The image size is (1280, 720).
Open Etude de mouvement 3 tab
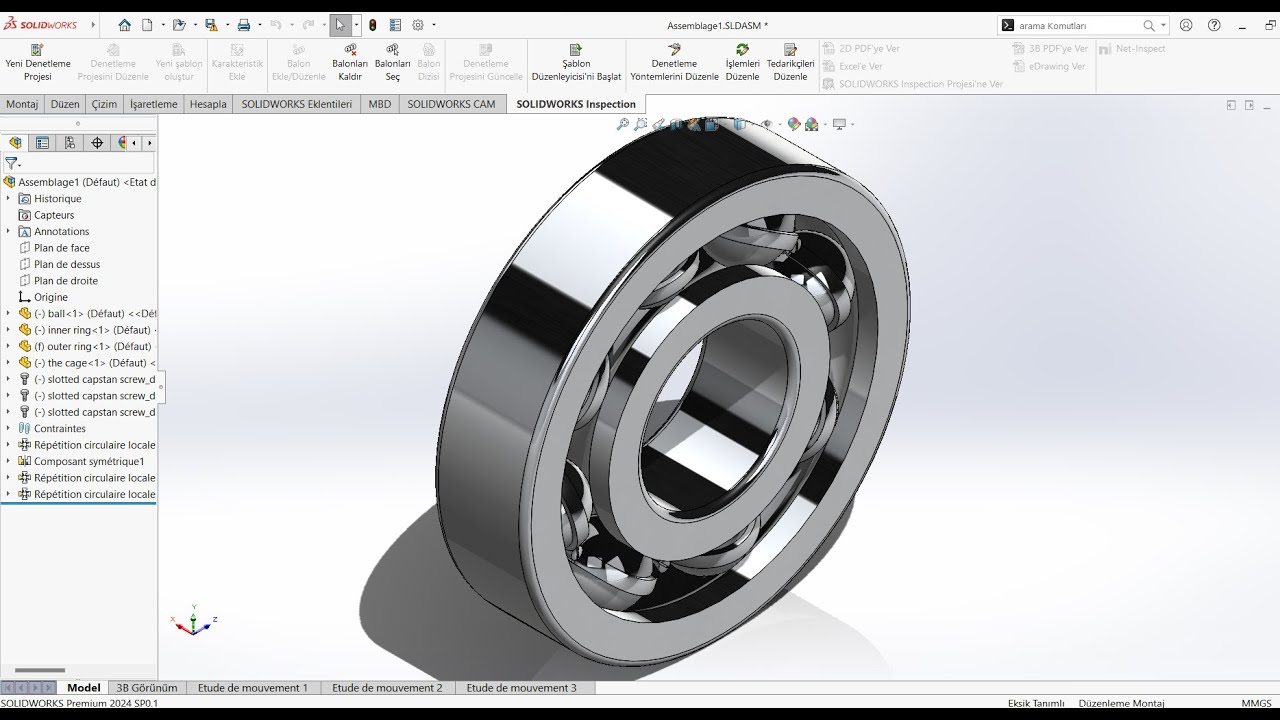(521, 688)
